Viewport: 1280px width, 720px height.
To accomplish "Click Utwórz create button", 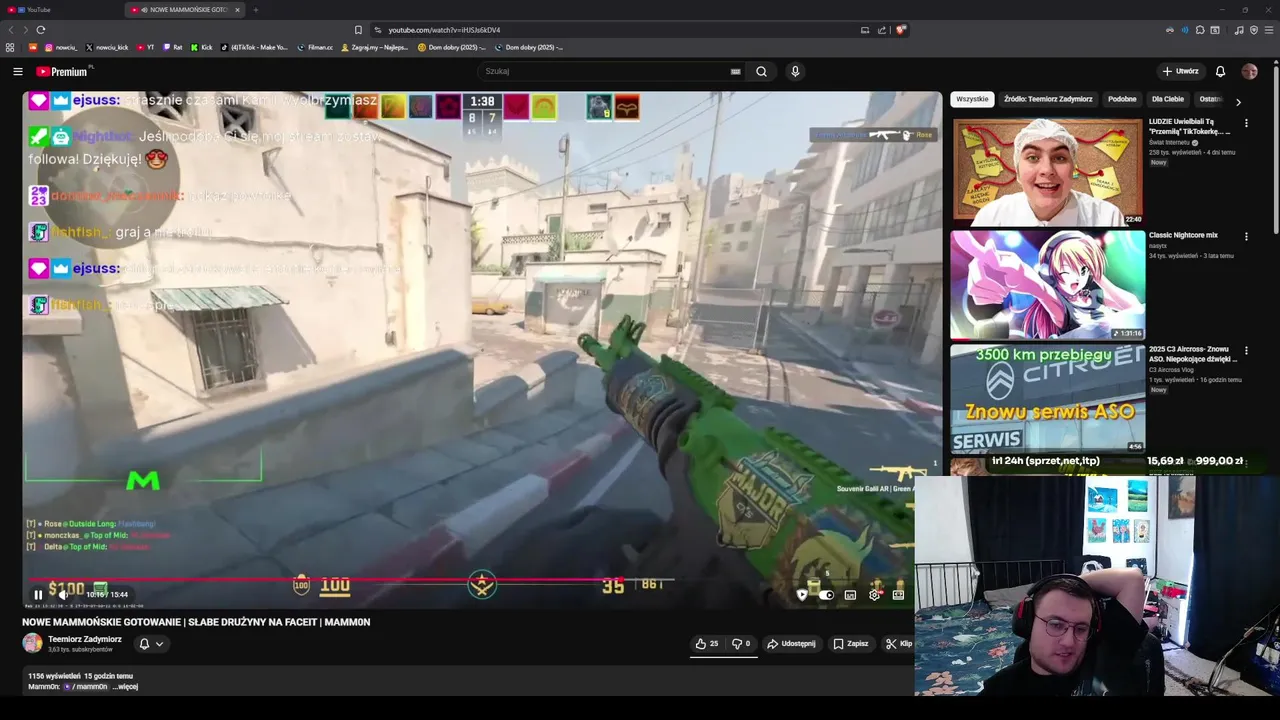I will [x=1180, y=72].
